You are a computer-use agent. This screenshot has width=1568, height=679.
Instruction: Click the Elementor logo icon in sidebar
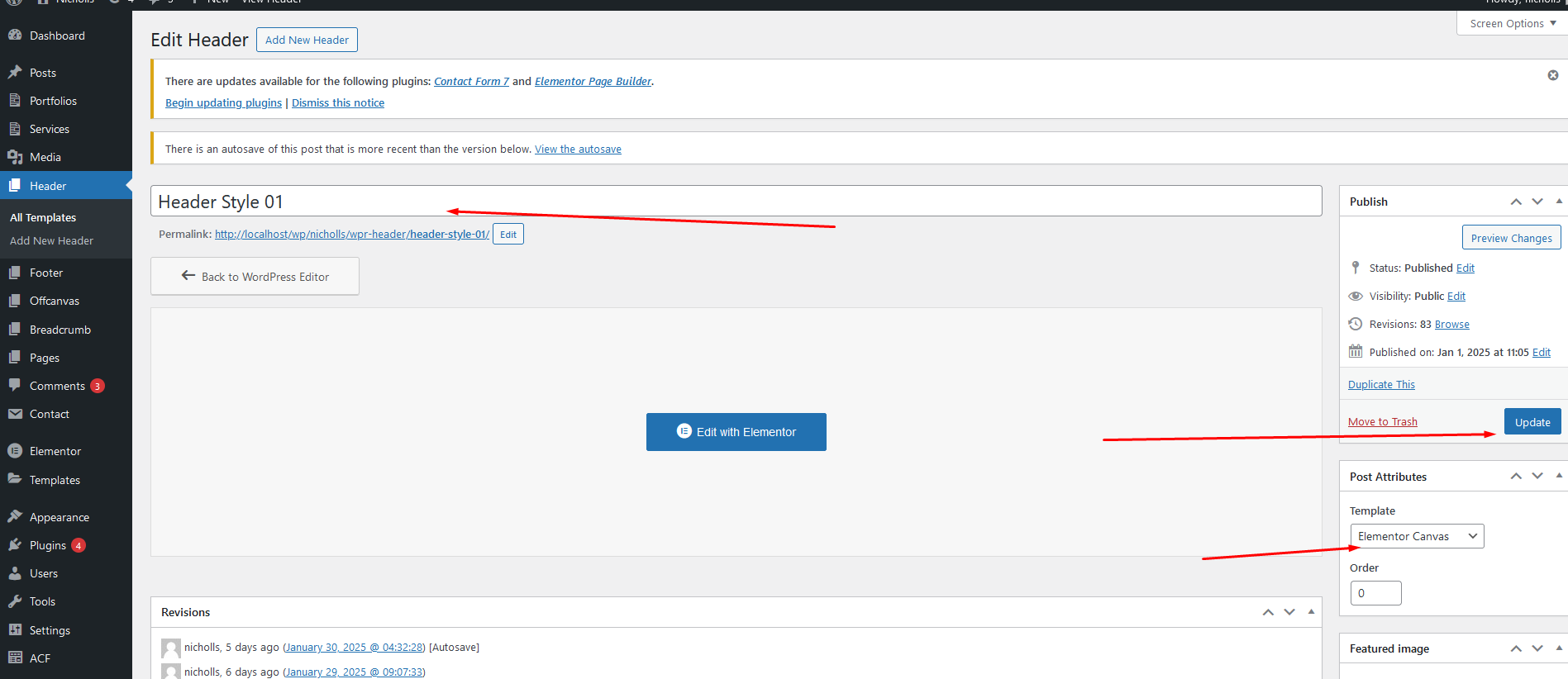[x=15, y=451]
